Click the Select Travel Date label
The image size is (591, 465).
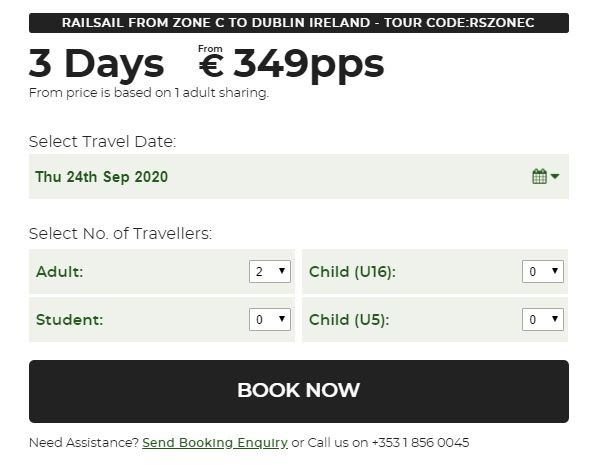103,142
